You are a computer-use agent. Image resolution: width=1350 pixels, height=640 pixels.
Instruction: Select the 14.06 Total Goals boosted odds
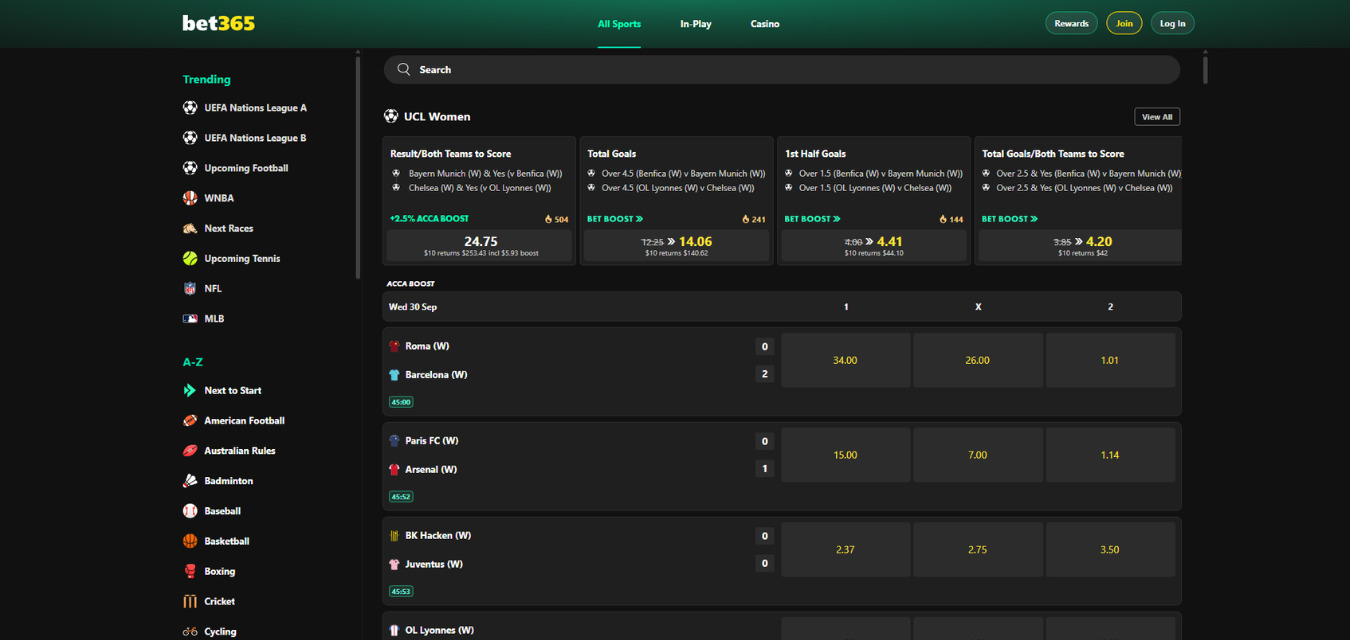[x=677, y=246]
